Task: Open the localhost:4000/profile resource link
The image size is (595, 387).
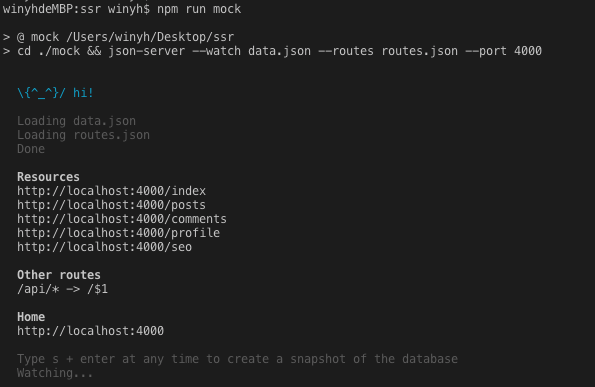Action: [x=118, y=233]
